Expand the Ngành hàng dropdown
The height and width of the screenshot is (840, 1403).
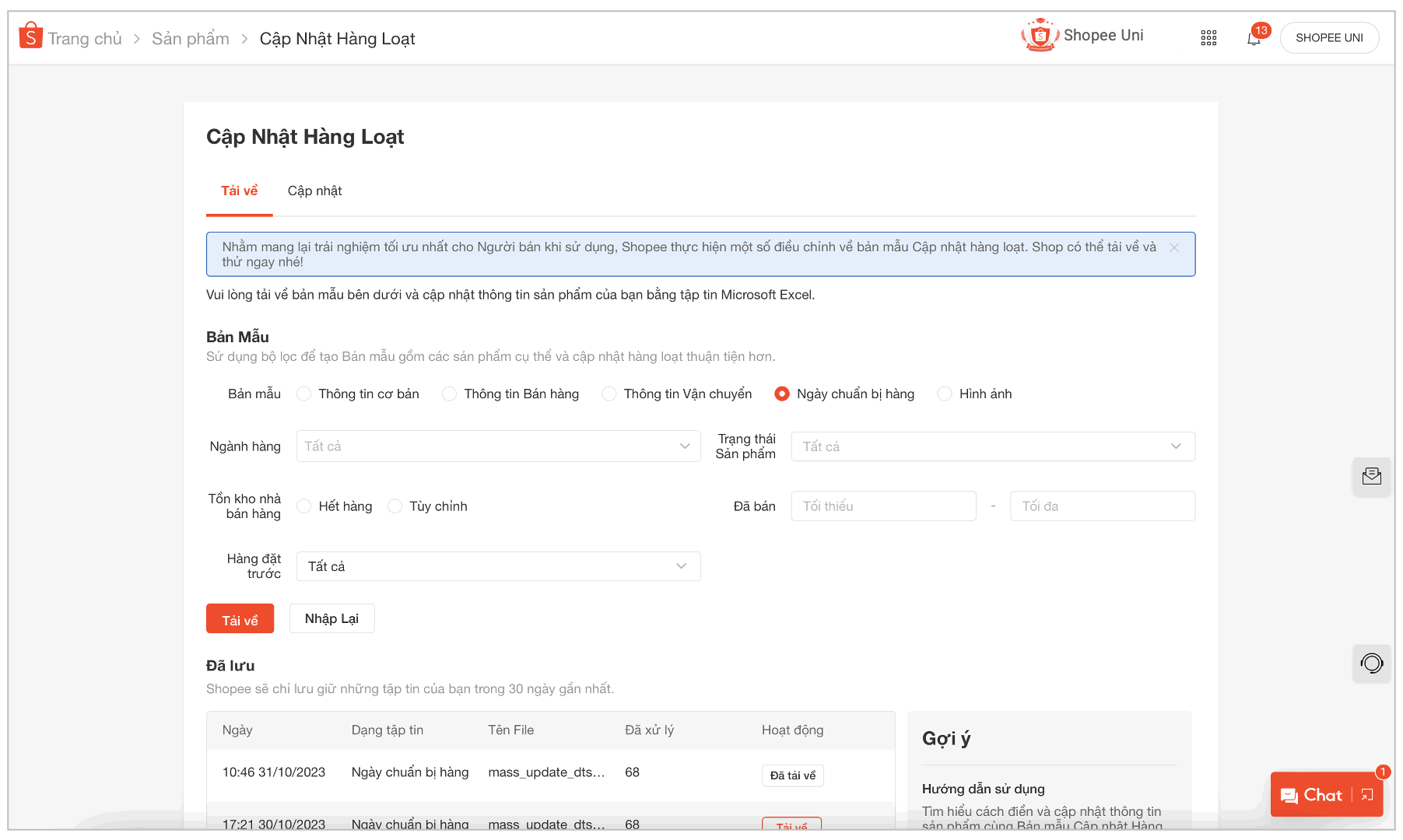(498, 446)
